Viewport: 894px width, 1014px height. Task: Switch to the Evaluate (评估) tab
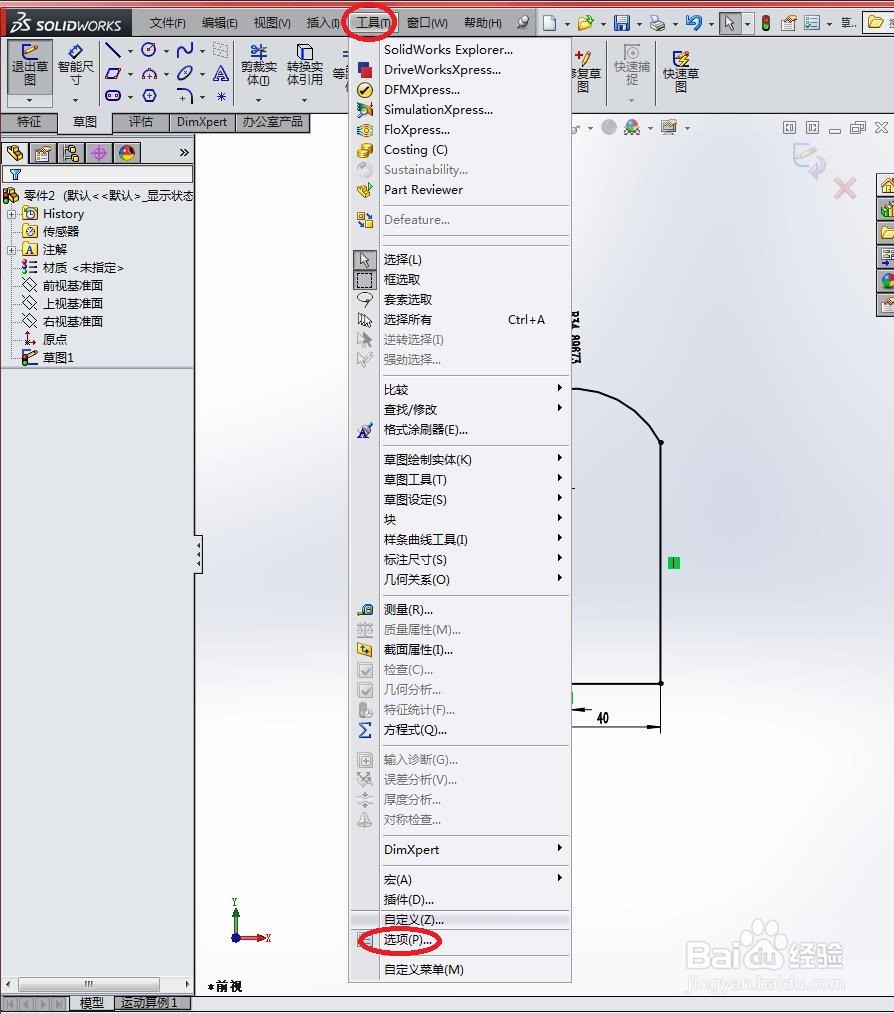(x=140, y=122)
